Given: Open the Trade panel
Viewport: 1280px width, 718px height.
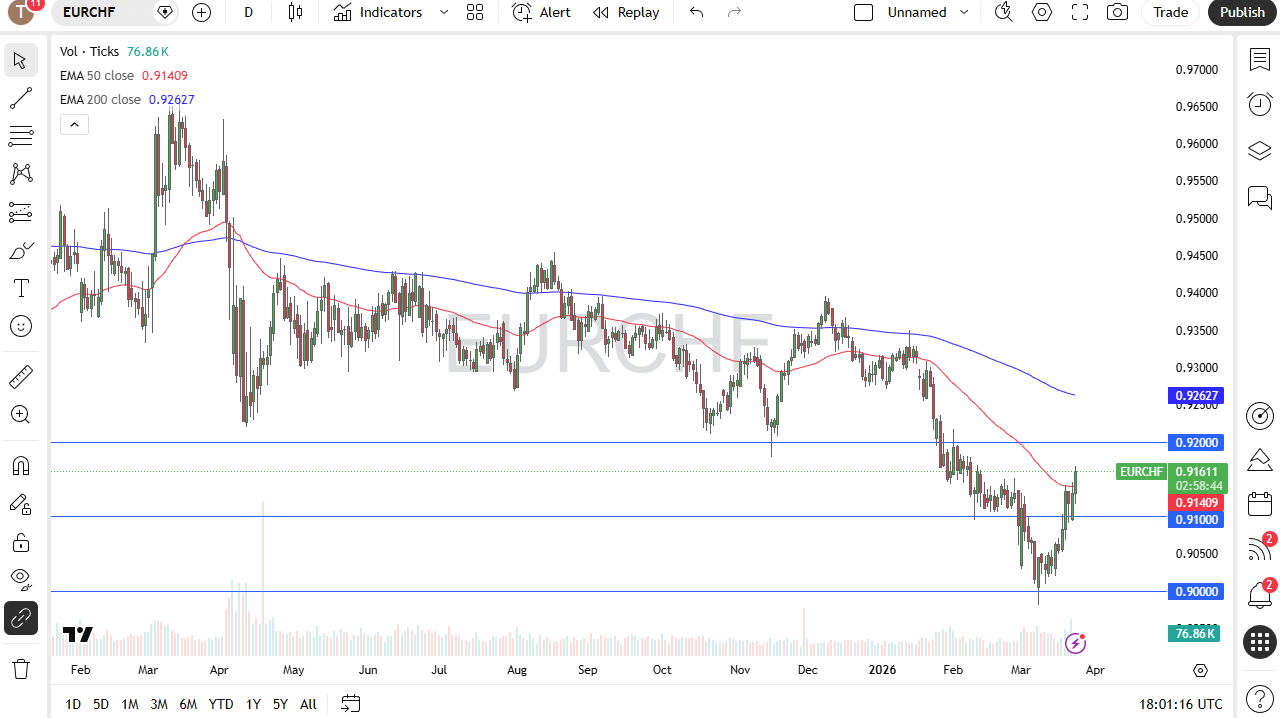Looking at the screenshot, I should point(1171,12).
